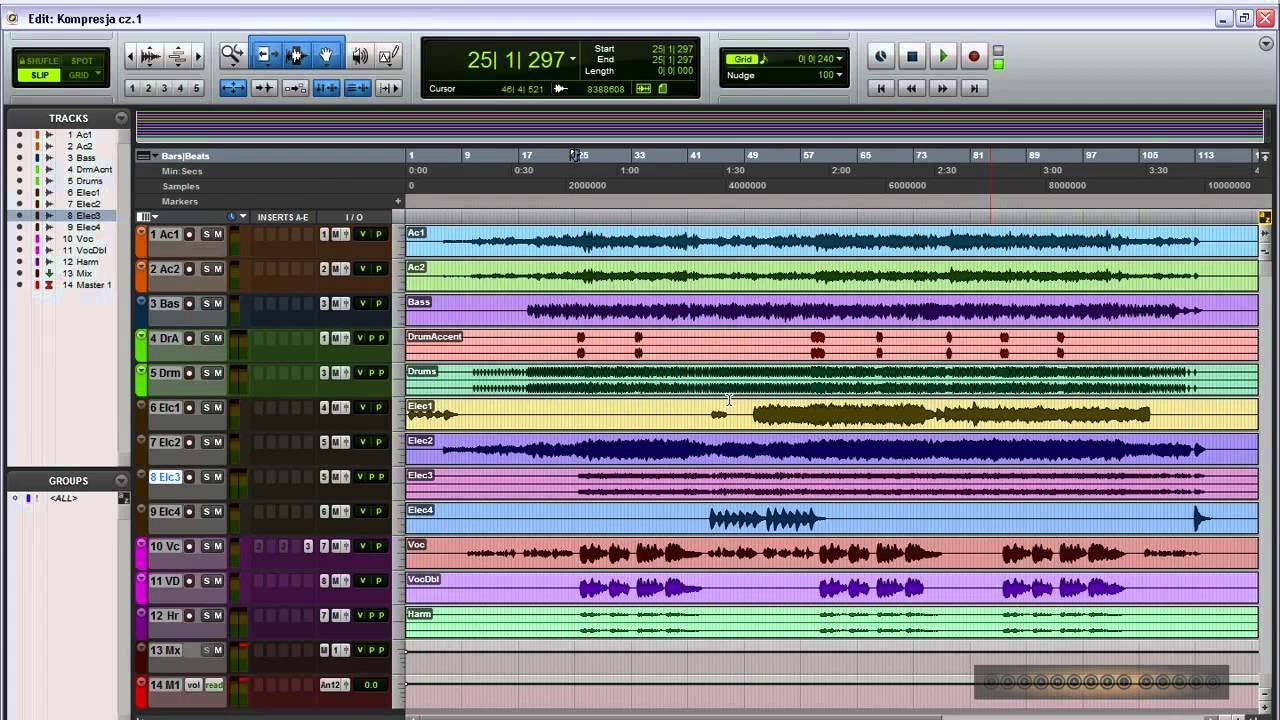
Task: Open the GROUPS list dropdown menu
Action: 121,480
